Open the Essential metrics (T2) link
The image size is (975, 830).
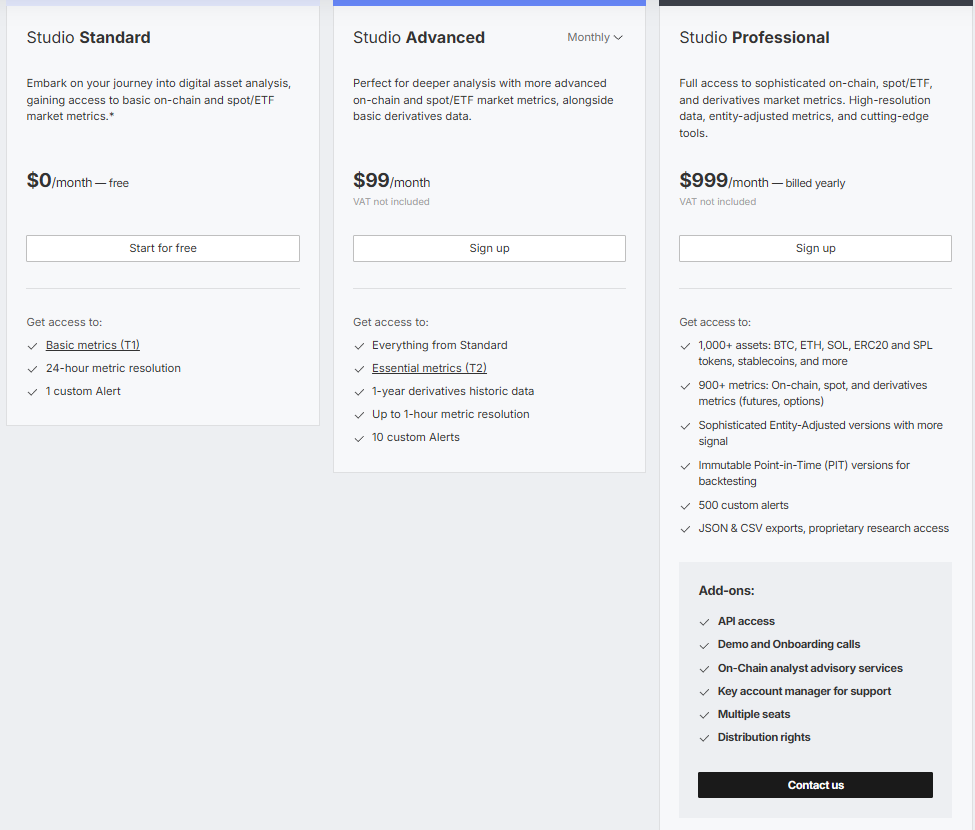429,368
